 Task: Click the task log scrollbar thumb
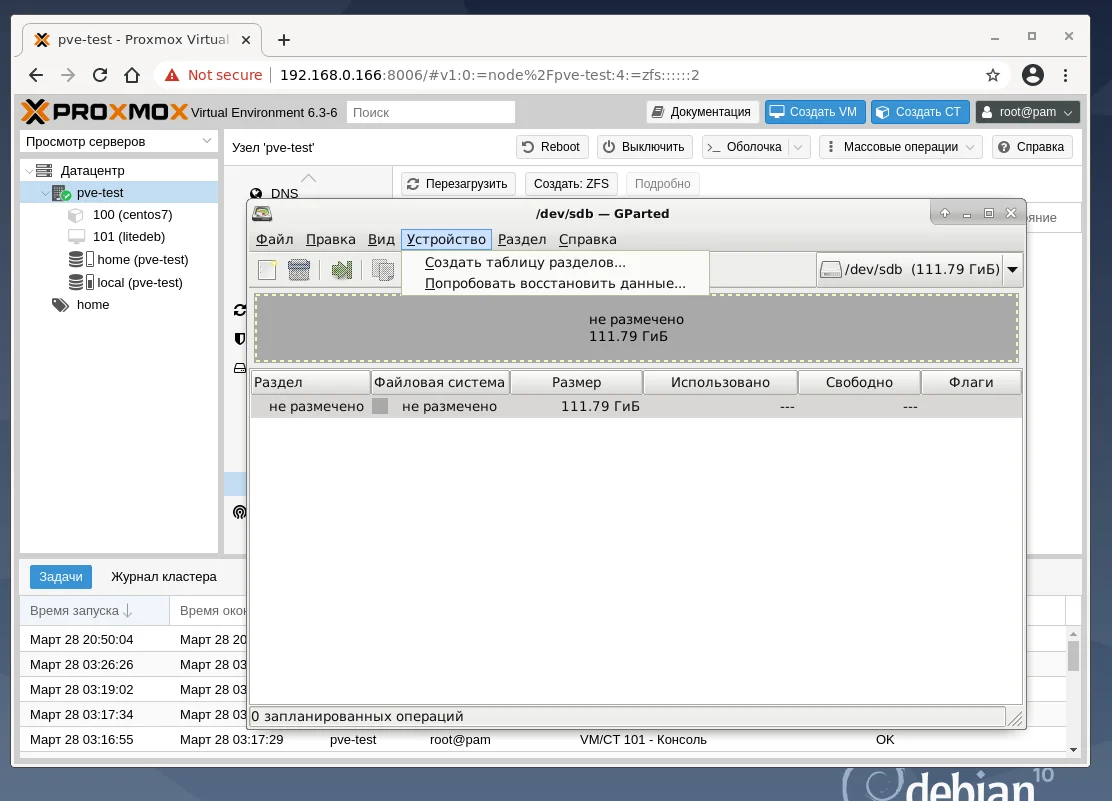(x=1073, y=656)
